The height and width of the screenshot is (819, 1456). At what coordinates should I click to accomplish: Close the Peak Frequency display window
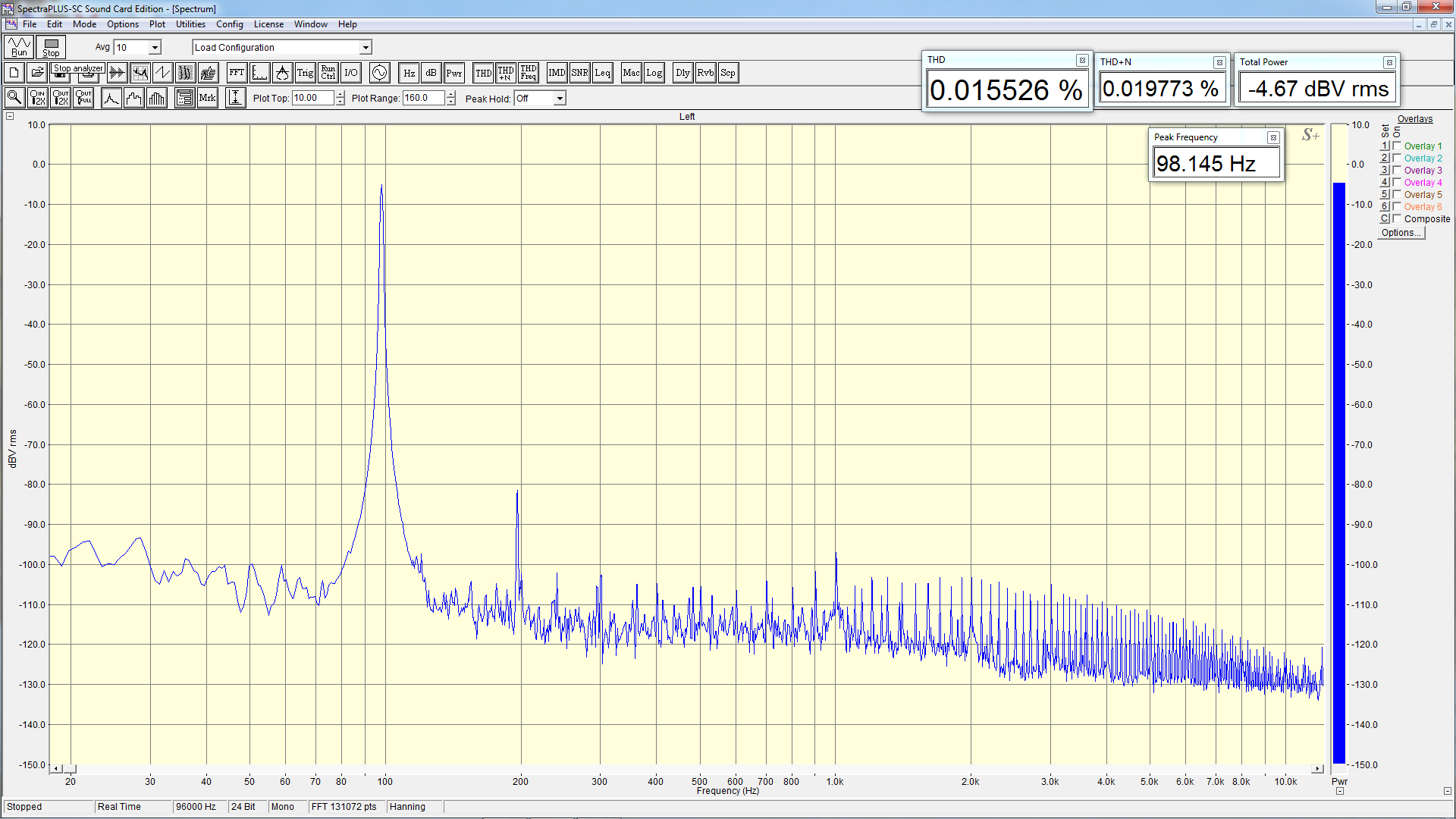(x=1273, y=137)
